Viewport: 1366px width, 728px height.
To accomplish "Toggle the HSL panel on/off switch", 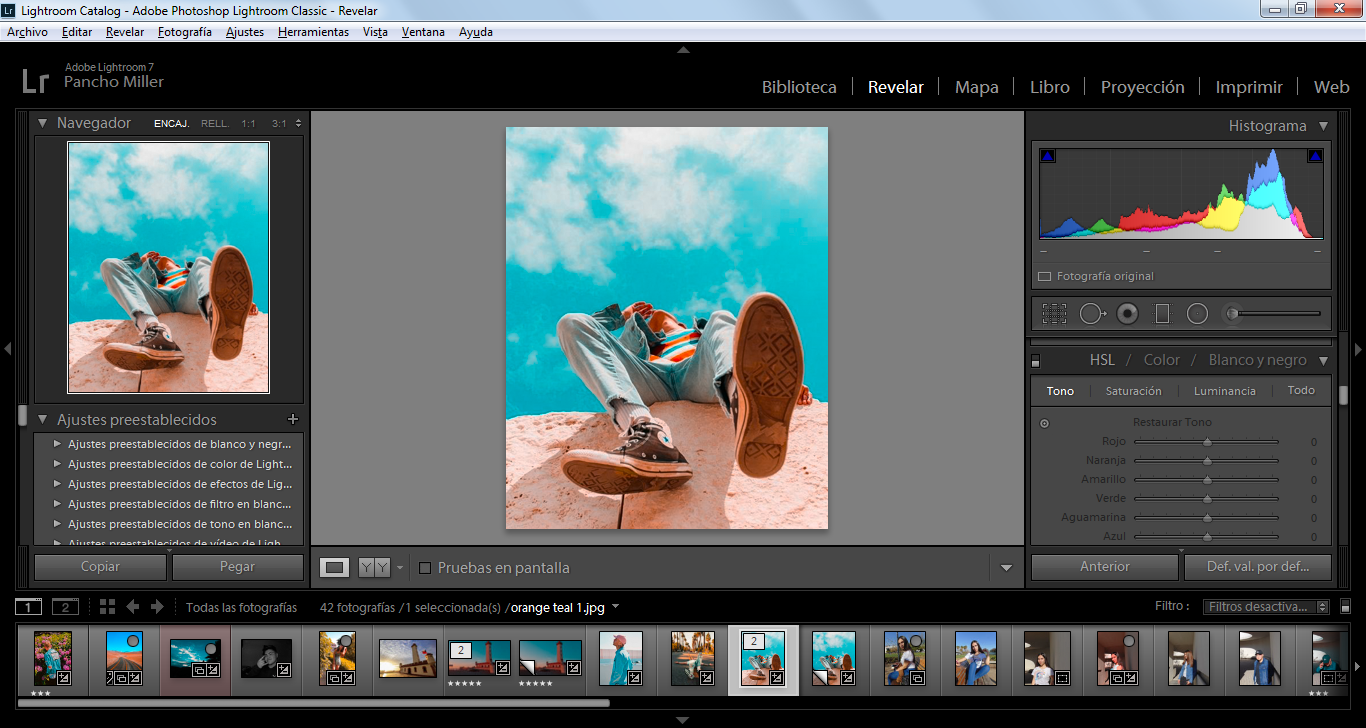I will click(x=1035, y=361).
